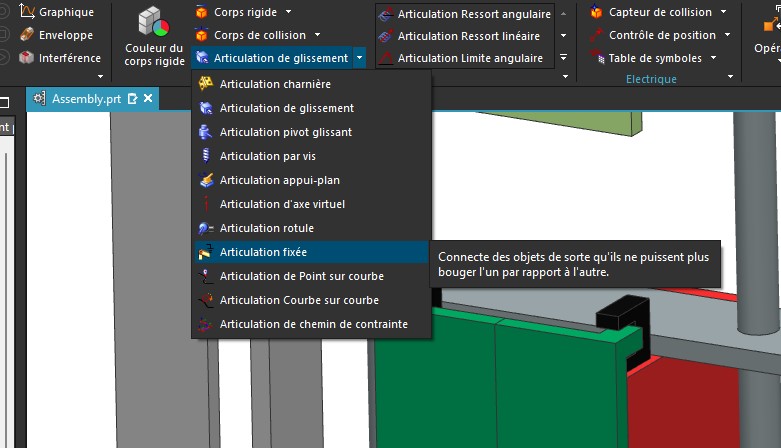Select the Enveloppe icon

(x=27, y=35)
